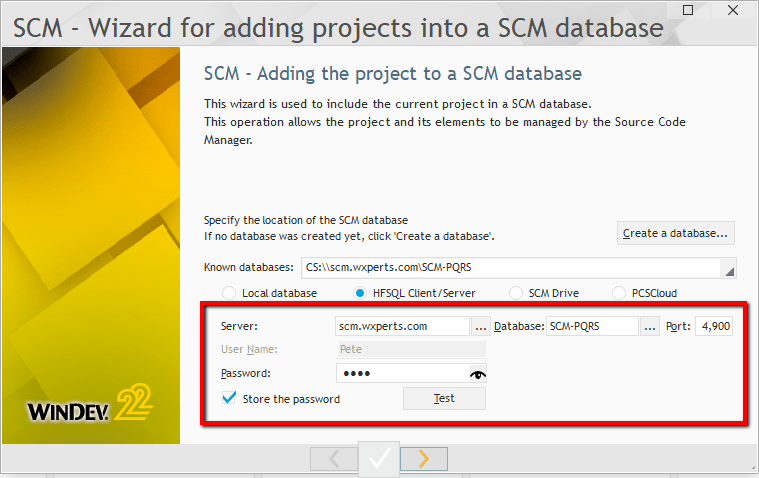Click into the Password field
Screen dimensions: 759x478
coord(400,374)
